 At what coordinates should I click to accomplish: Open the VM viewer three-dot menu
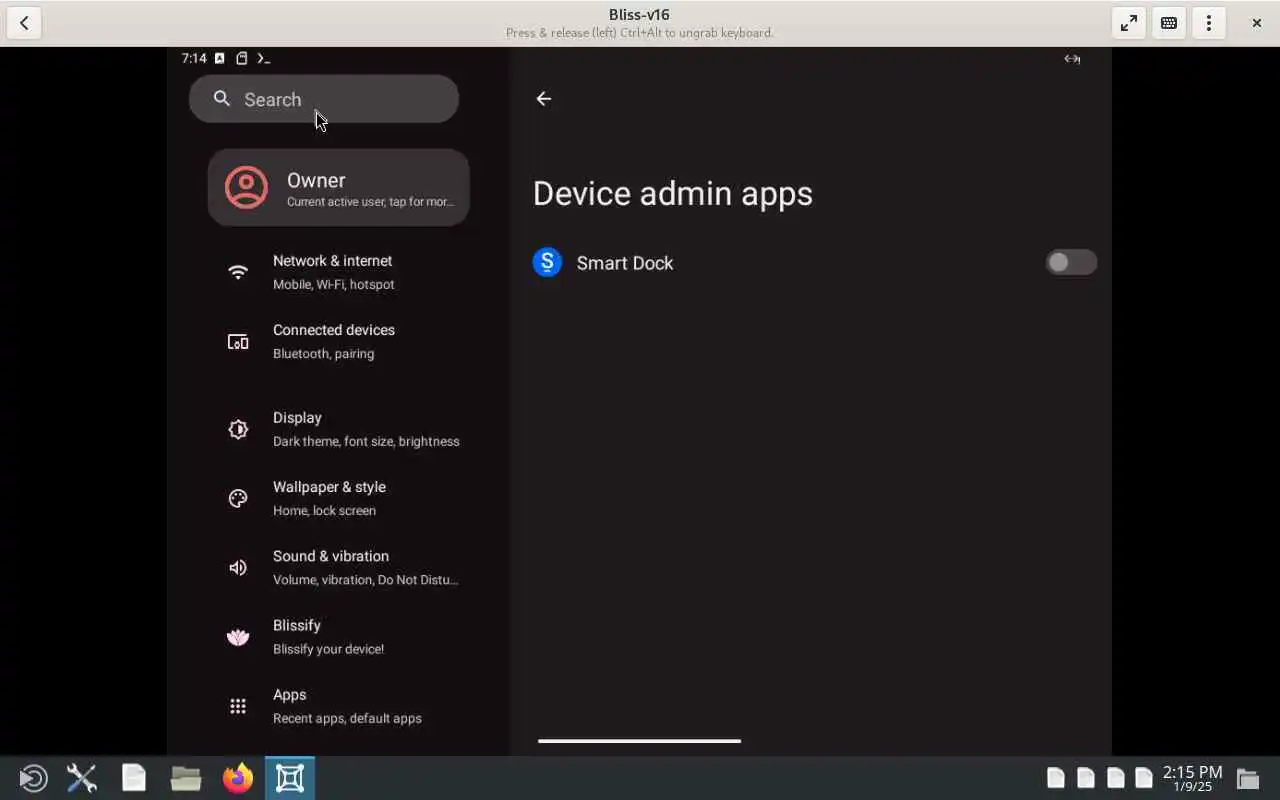point(1209,23)
